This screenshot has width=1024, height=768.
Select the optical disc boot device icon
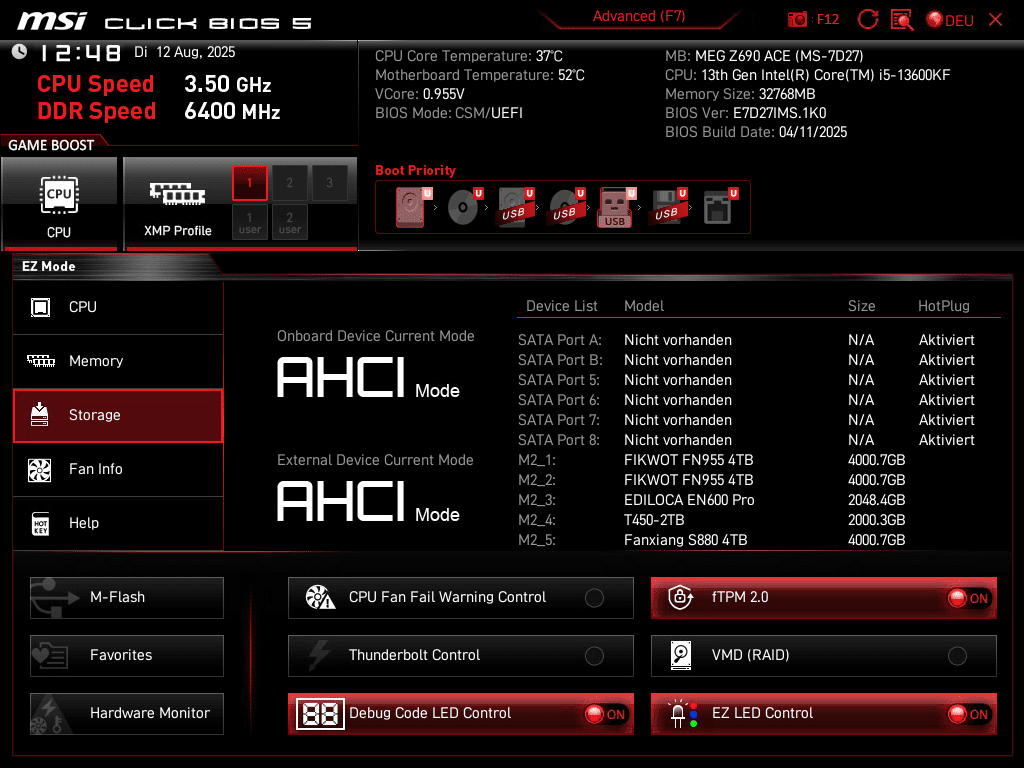click(465, 207)
